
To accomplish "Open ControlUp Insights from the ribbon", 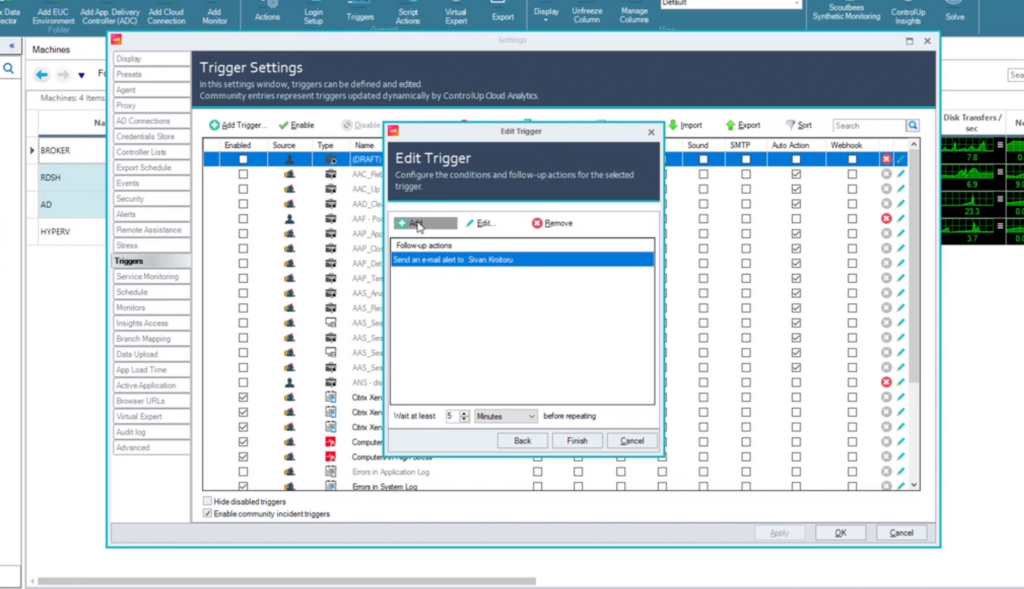I will (908, 13).
